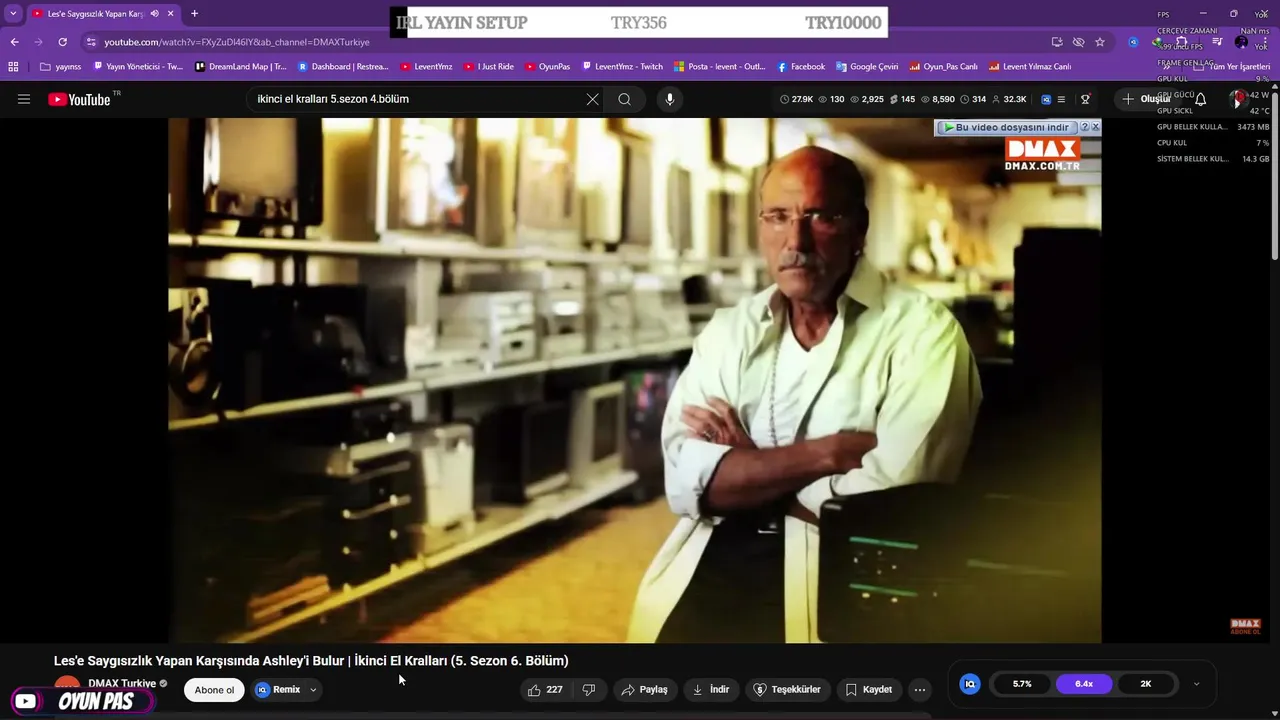Click Bu video dosyasını indir button
1280x720 pixels.
click(x=1006, y=127)
